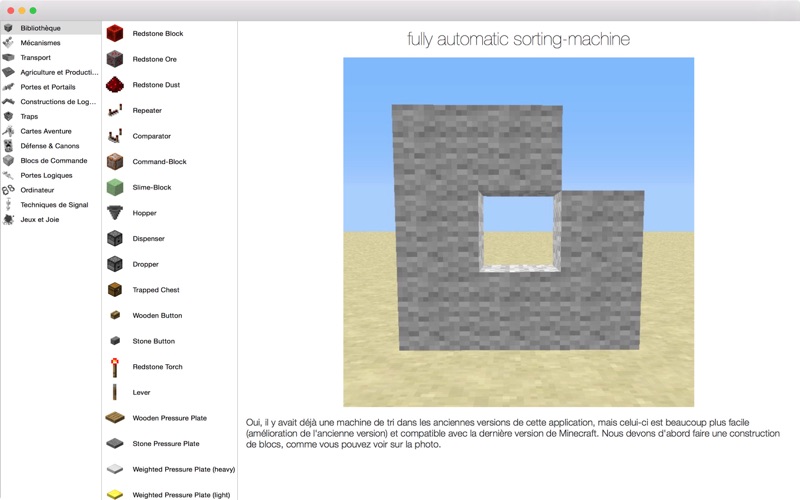The height and width of the screenshot is (500, 800).
Task: Click the Redstone Ore label
Action: pos(155,59)
